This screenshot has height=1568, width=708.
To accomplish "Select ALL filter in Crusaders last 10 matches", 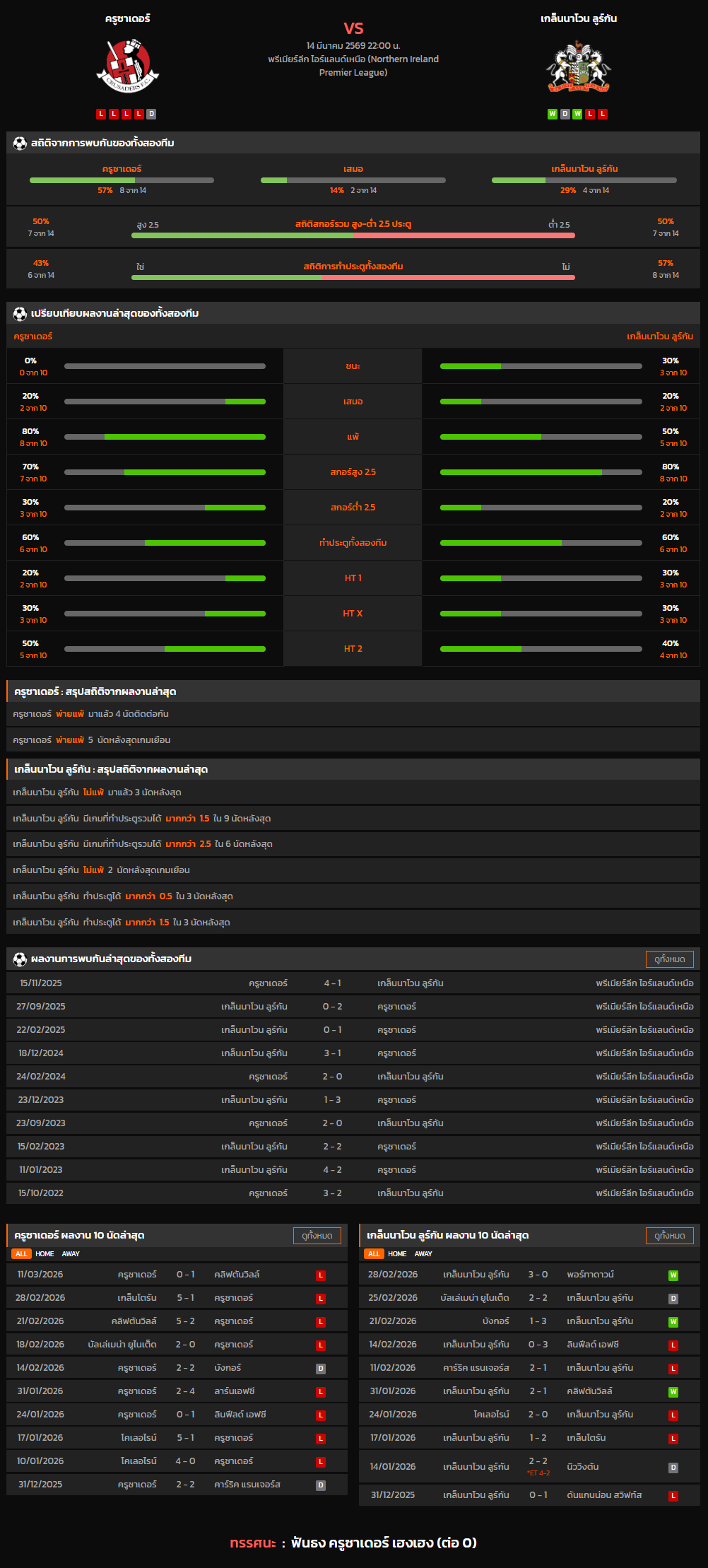I will point(21,1254).
